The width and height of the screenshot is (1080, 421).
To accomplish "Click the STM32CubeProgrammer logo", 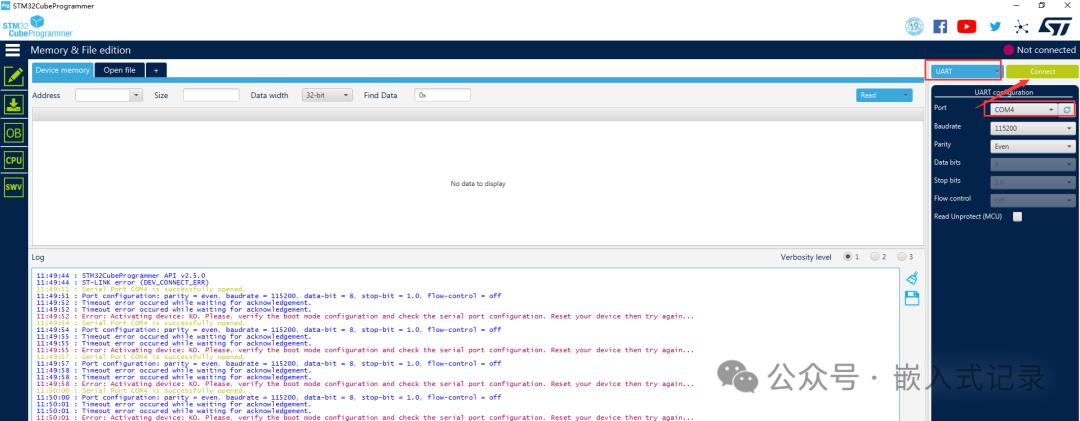I will (x=37, y=27).
